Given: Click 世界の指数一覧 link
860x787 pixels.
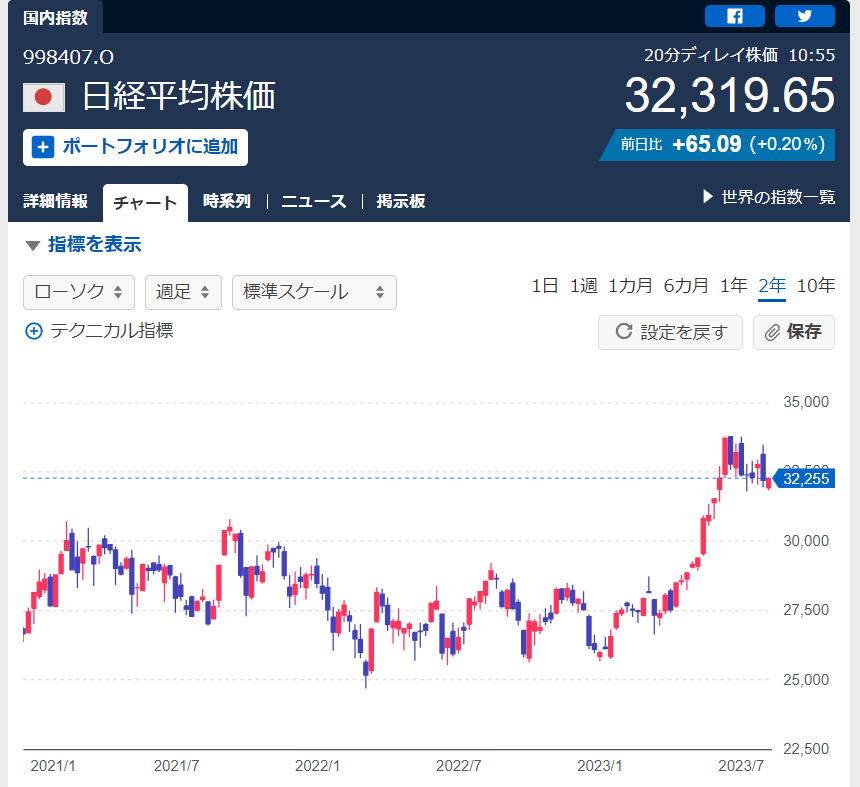Looking at the screenshot, I should coord(778,196).
